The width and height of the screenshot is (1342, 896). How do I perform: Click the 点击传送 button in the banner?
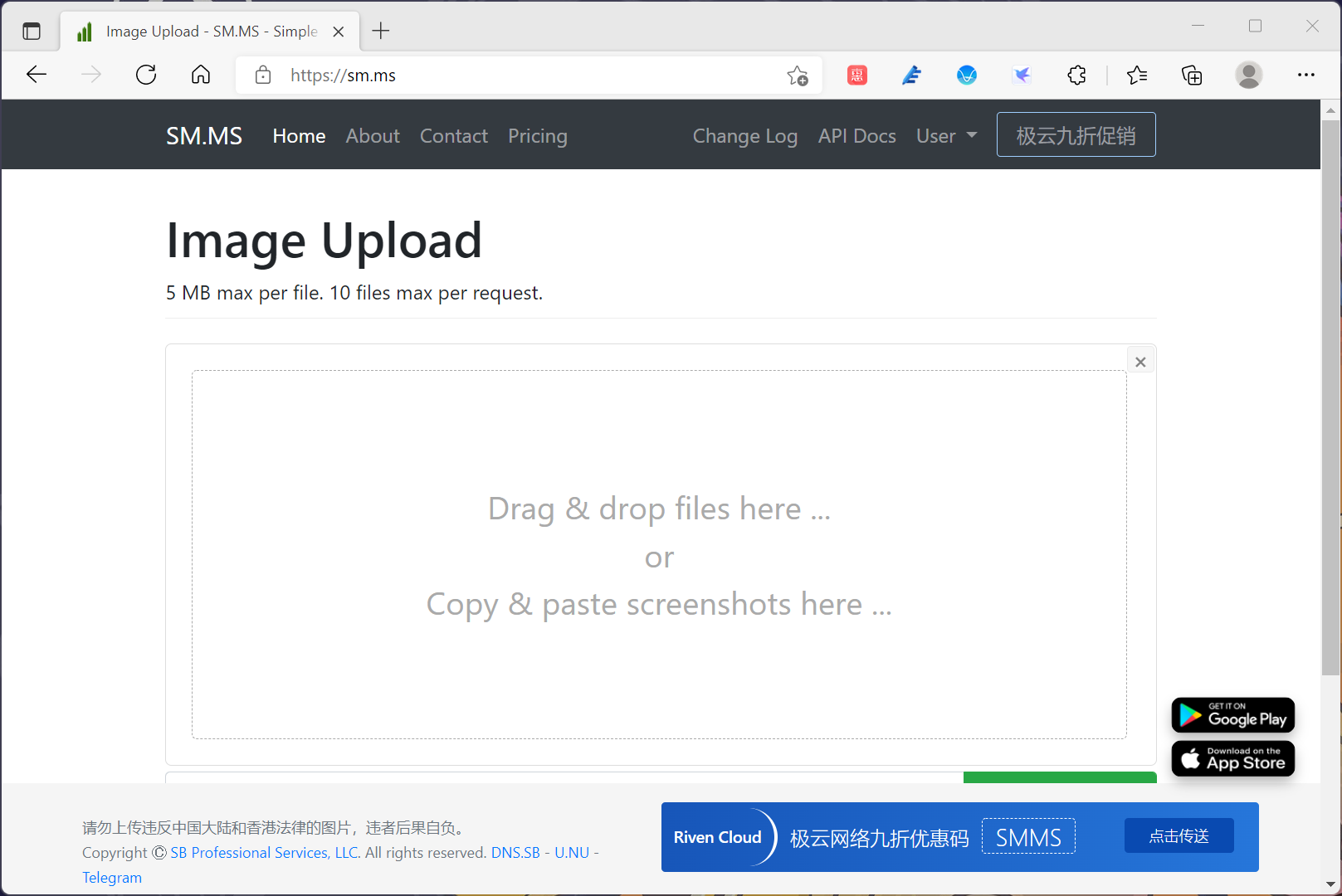pos(1179,835)
